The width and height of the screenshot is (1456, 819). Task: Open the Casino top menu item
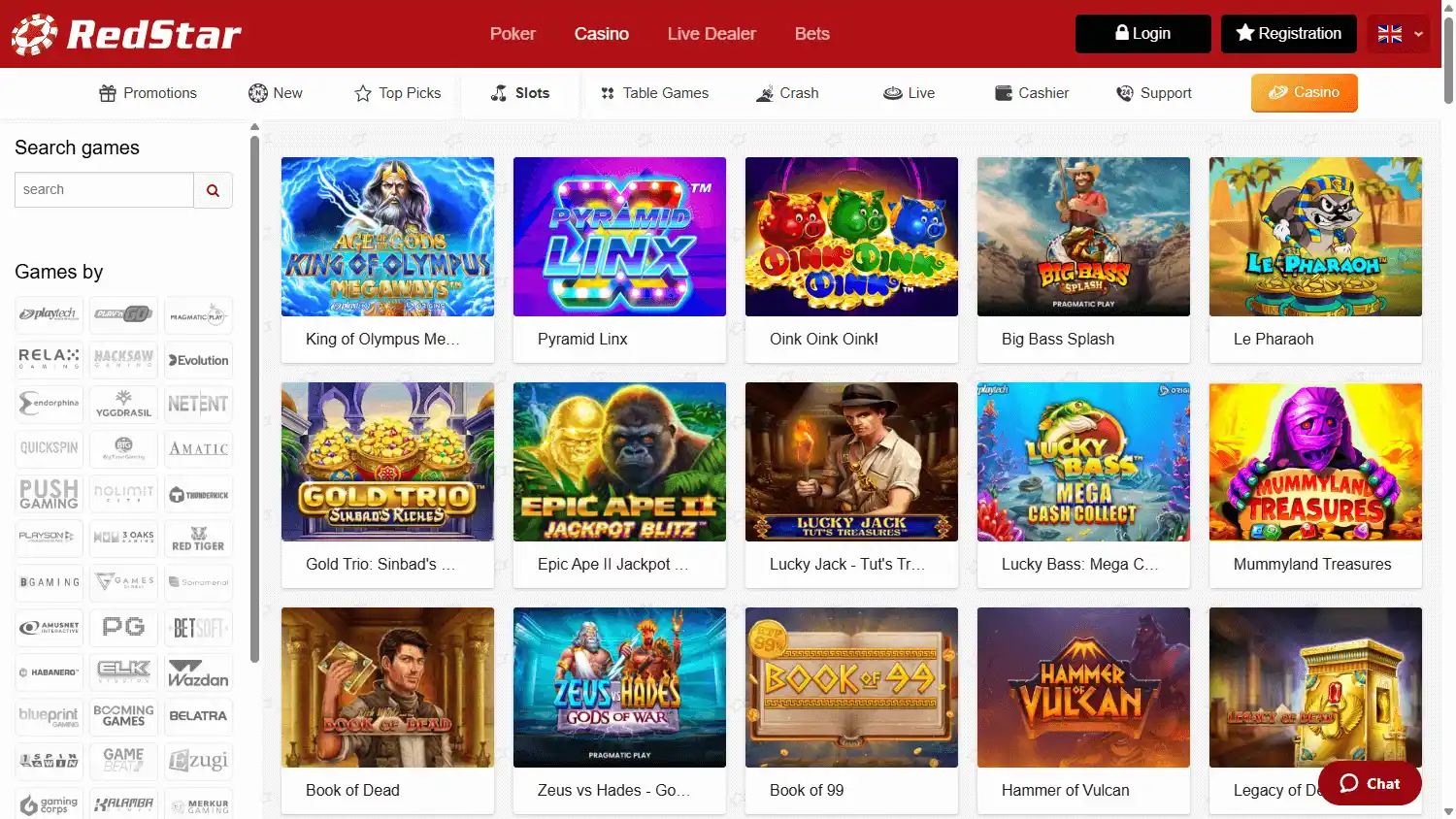(x=602, y=34)
